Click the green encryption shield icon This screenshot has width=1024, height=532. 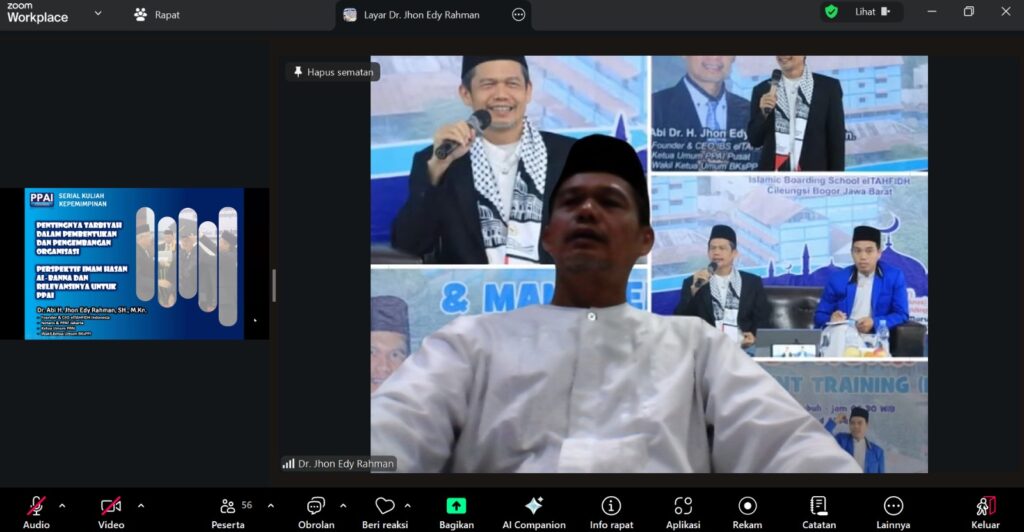pos(831,12)
